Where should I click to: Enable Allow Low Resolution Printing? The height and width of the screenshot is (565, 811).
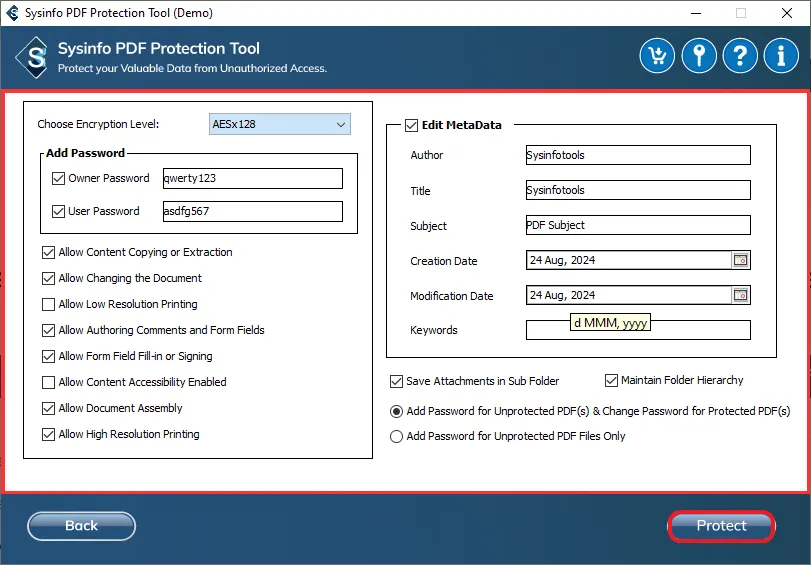49,304
